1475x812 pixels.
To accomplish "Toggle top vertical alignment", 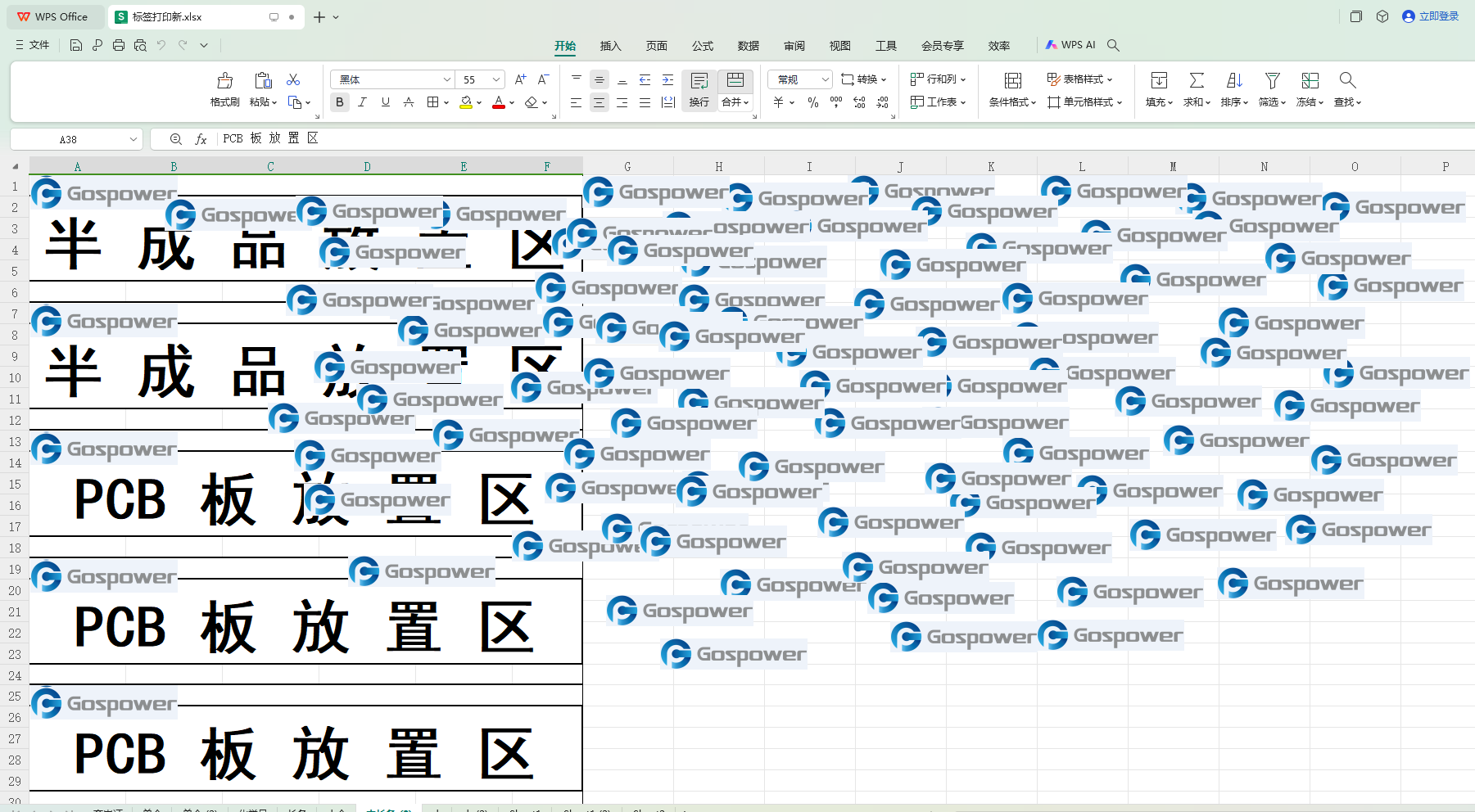I will tap(577, 79).
